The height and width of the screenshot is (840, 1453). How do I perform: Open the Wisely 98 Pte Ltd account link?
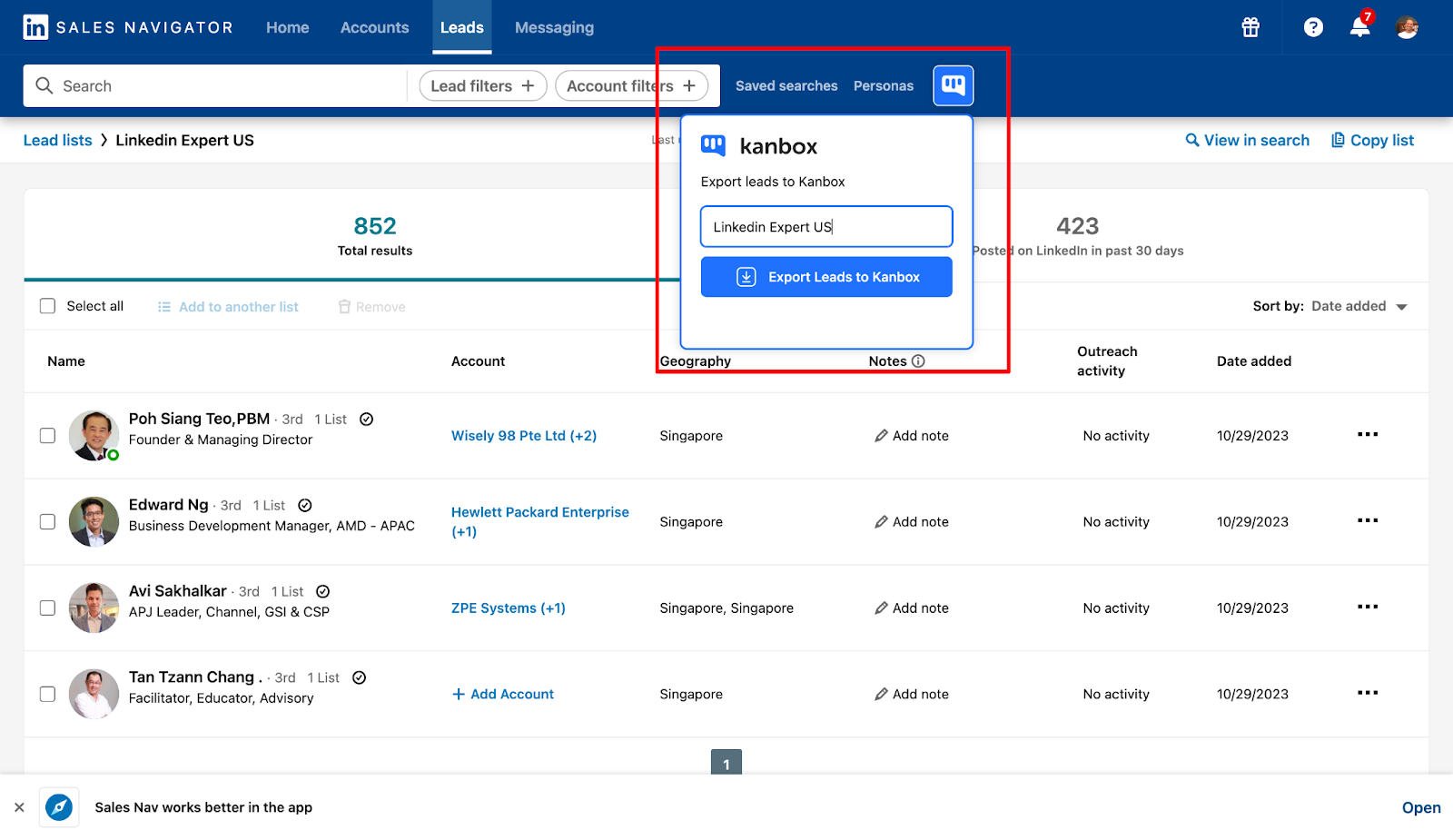click(x=524, y=435)
